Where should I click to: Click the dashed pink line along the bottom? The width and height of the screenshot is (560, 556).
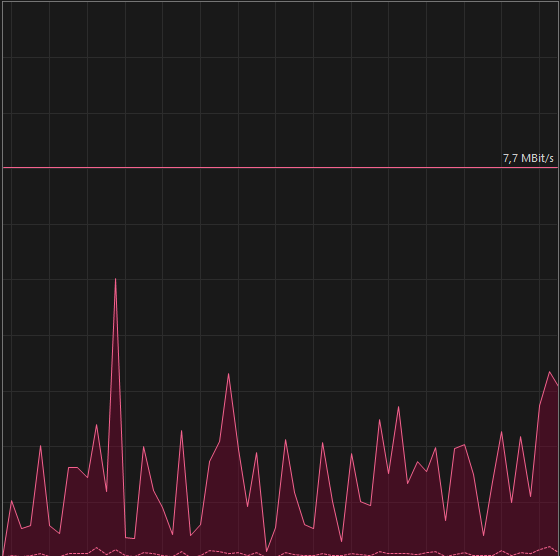click(280, 553)
